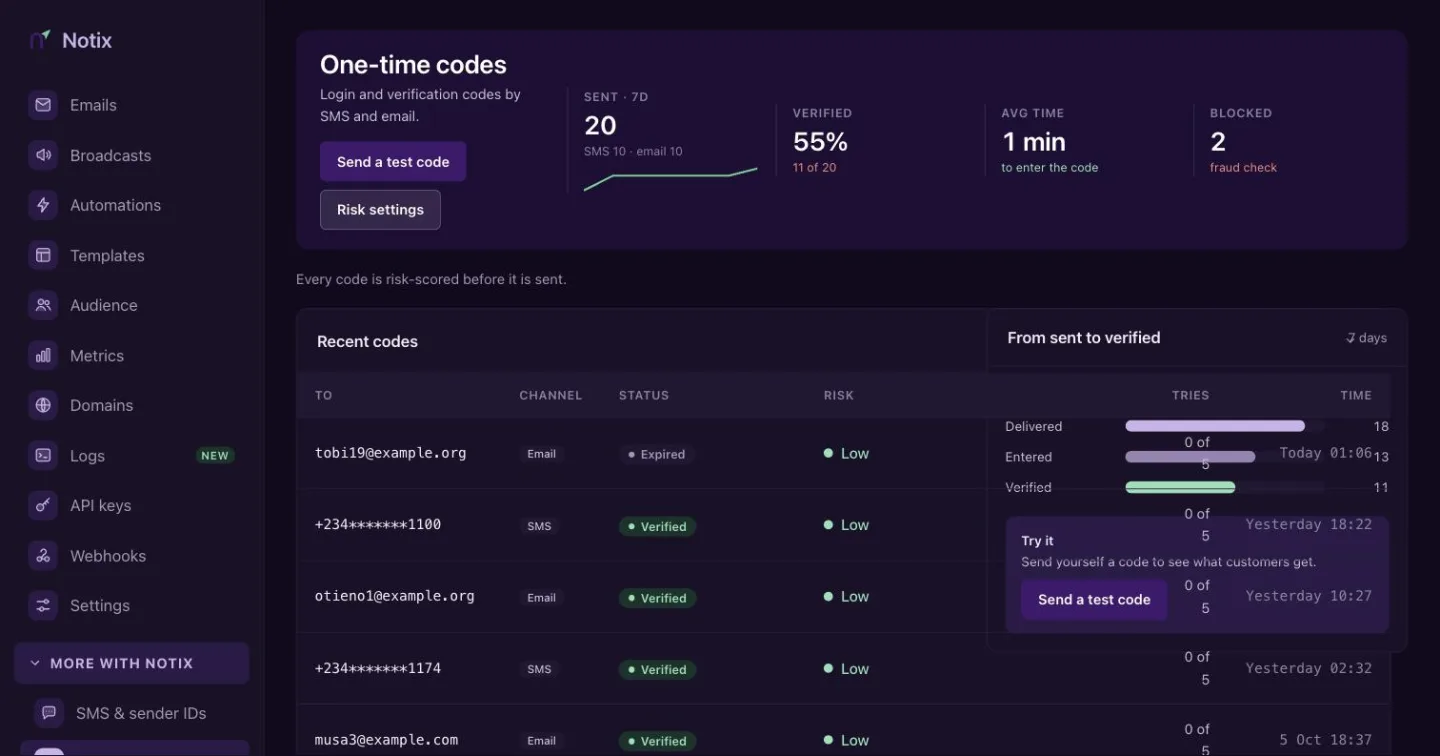Go to the Broadcasts page
Screen dimensions: 1440x756
[x=110, y=155]
